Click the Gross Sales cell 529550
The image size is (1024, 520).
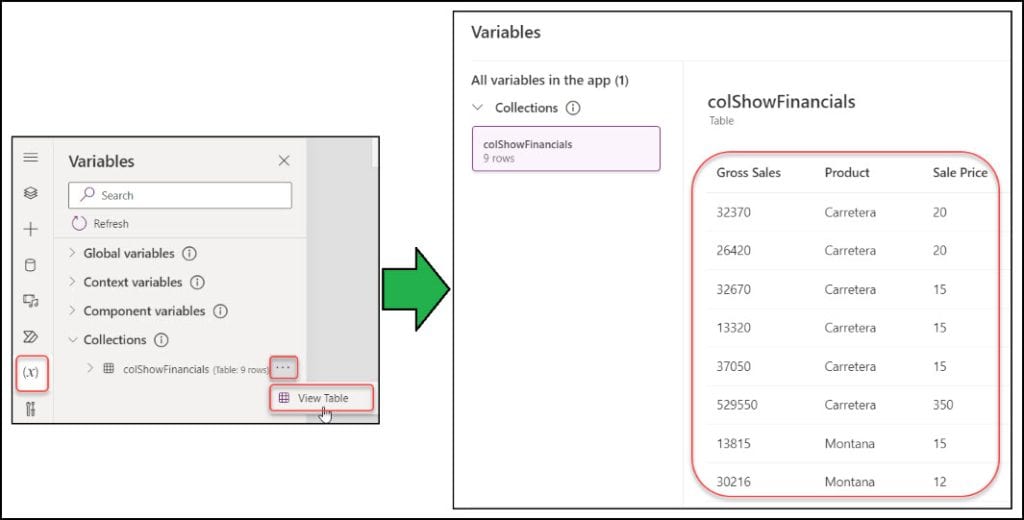pos(737,405)
